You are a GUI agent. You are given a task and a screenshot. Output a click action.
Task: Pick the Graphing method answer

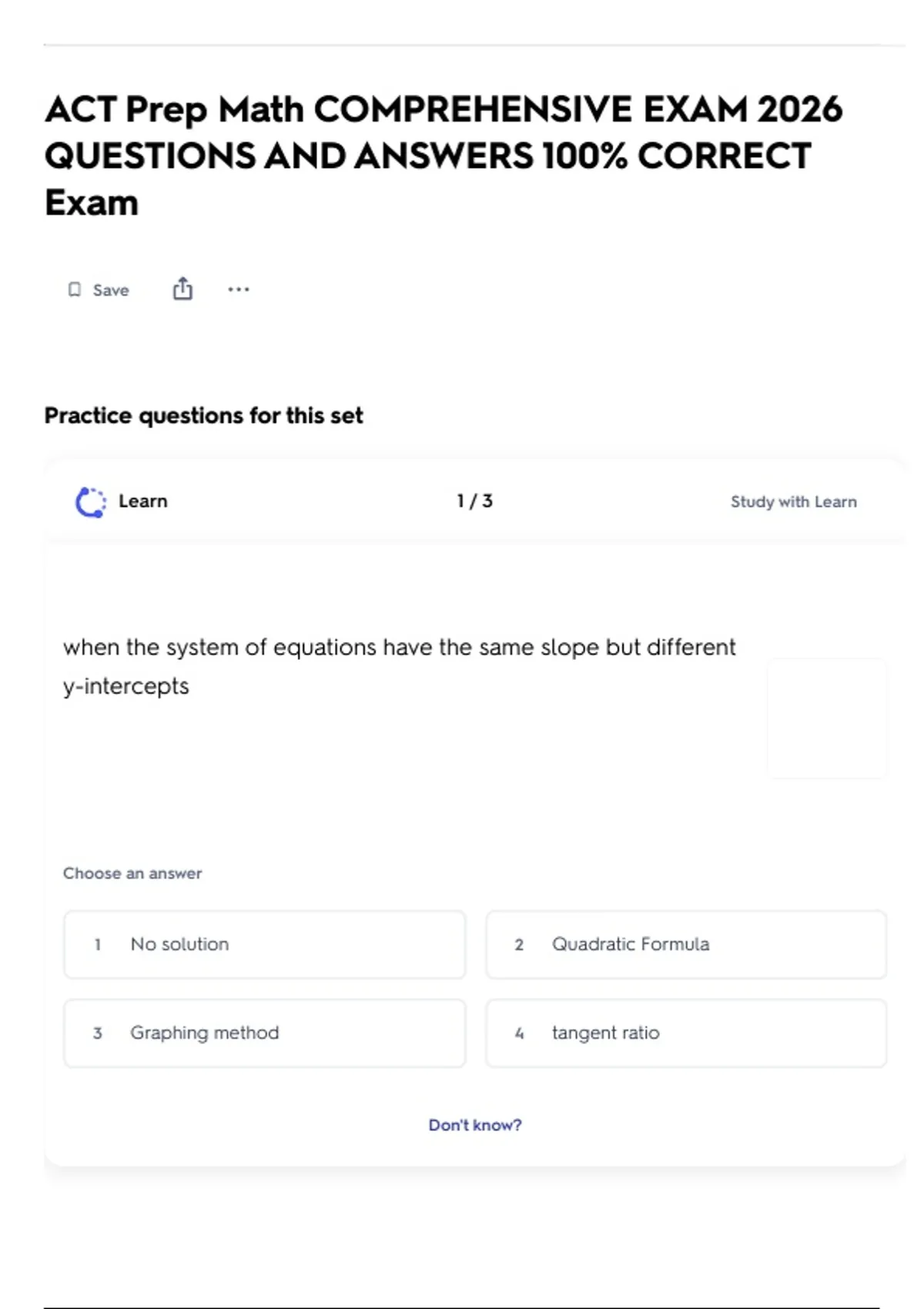point(264,1033)
